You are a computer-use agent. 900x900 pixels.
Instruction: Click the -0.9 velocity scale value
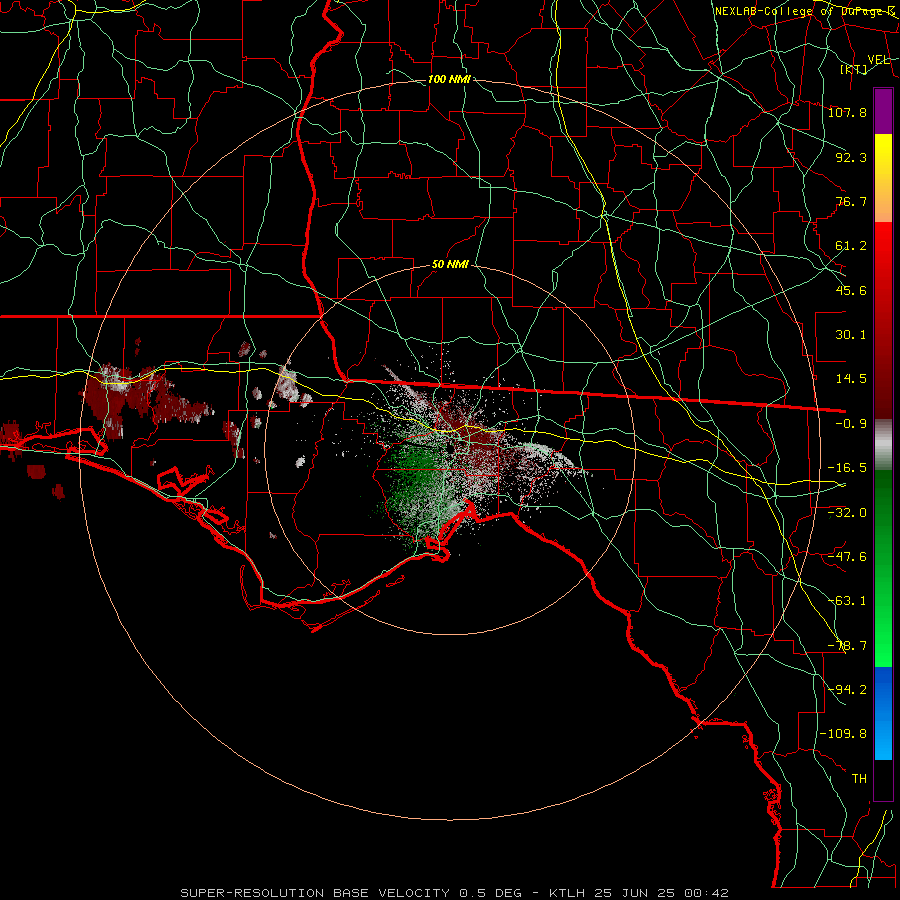[x=851, y=424]
